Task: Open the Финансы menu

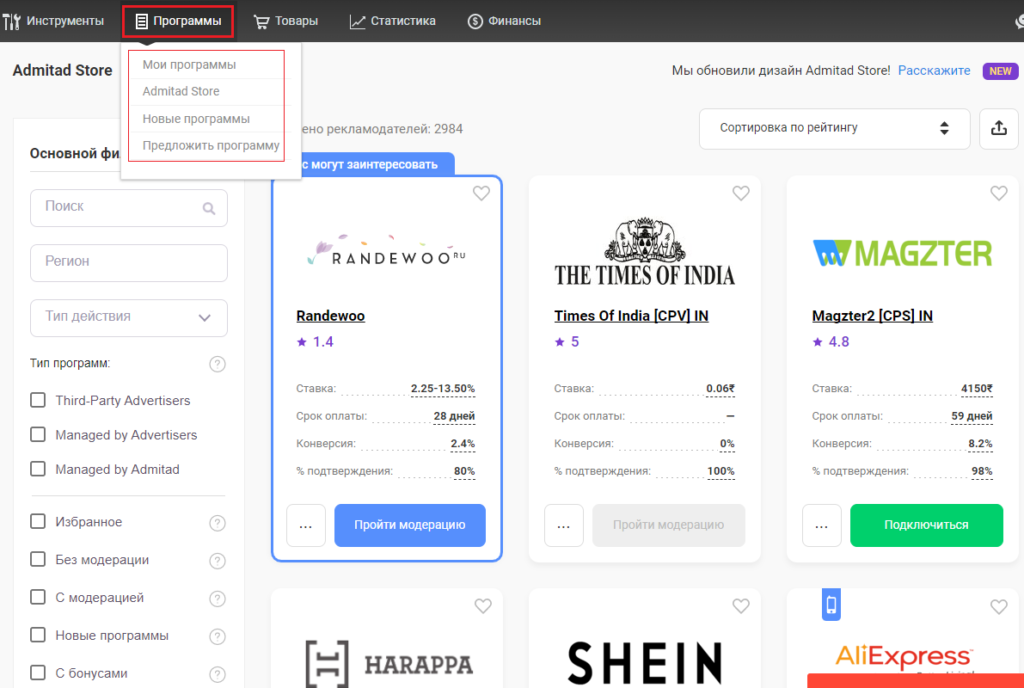Action: click(x=504, y=21)
